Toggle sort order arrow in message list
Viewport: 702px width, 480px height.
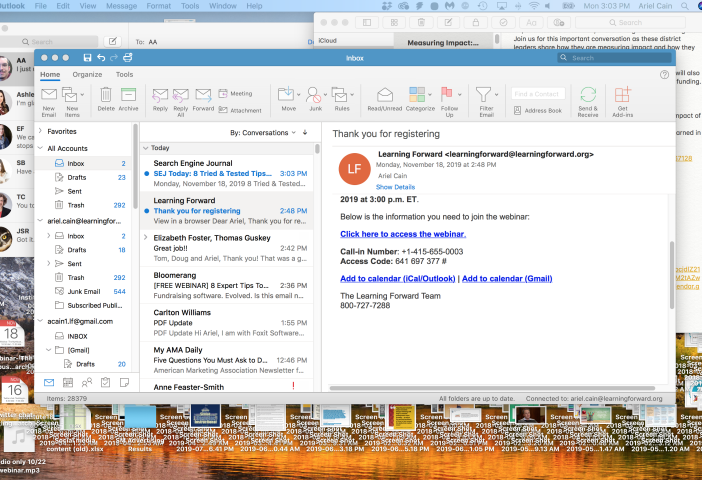(305, 133)
